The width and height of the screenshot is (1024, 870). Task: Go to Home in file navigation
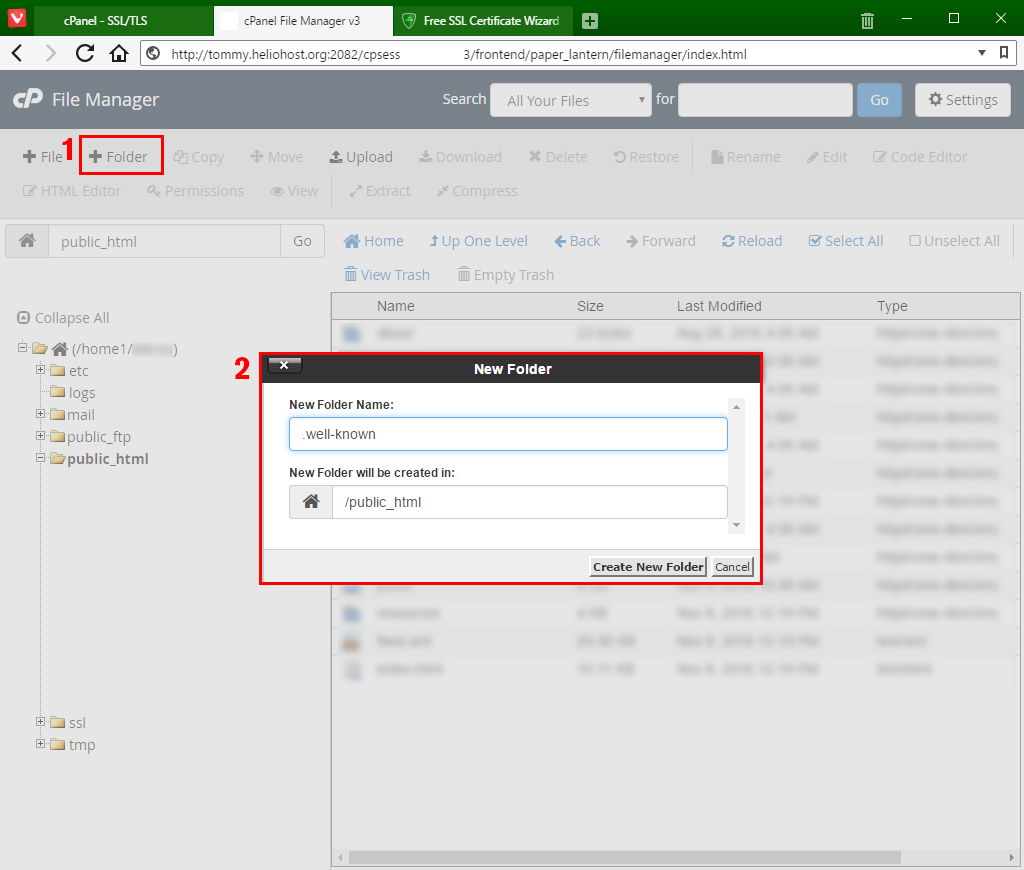[374, 241]
